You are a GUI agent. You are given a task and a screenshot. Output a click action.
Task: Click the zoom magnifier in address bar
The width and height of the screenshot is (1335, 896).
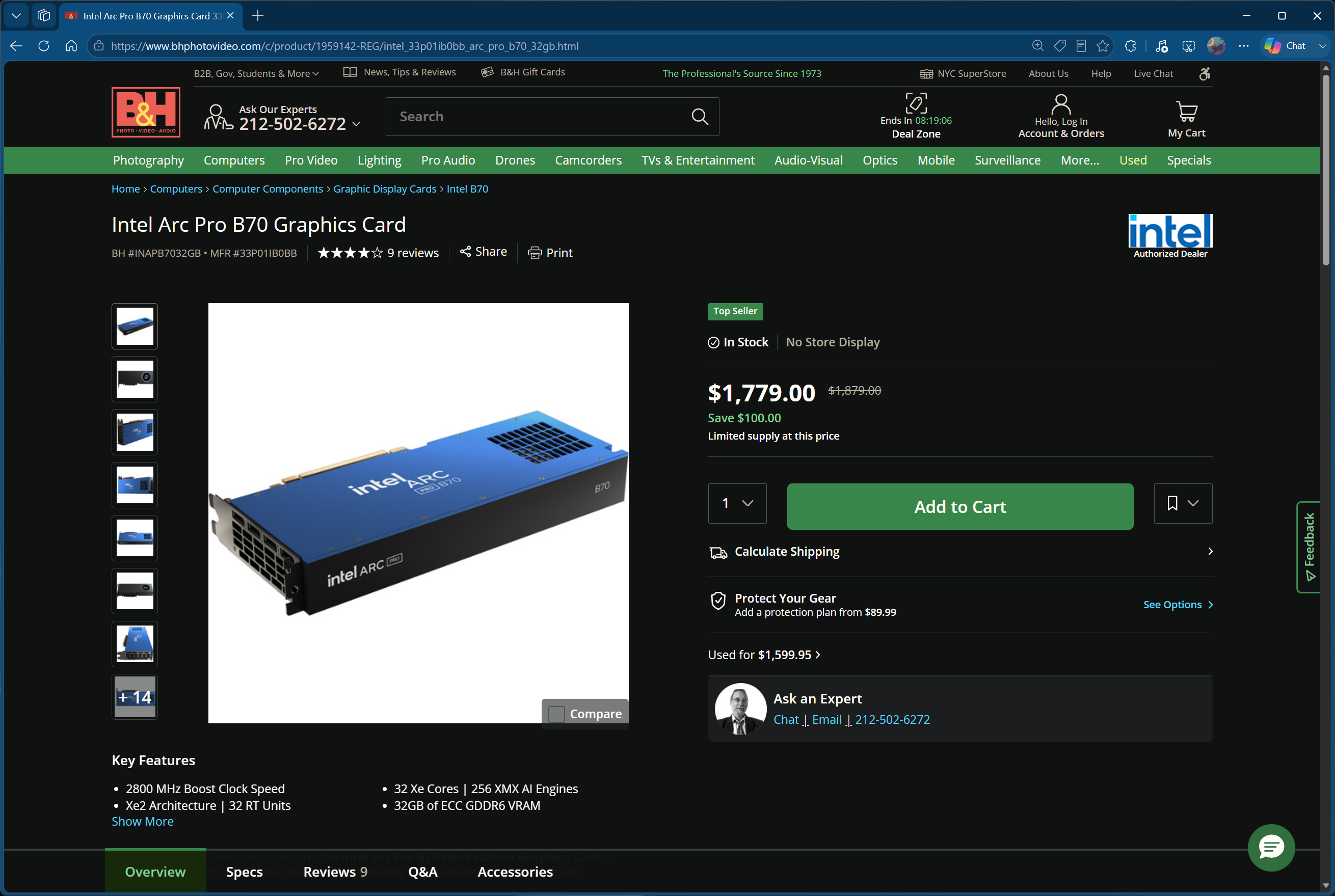pyautogui.click(x=1038, y=46)
